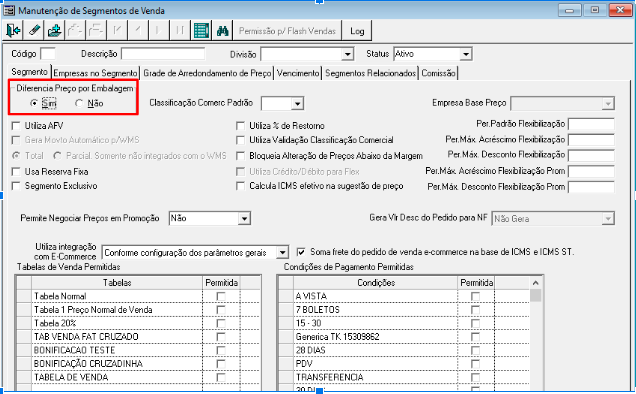Check Permitida for A VISTA condition

475,297
